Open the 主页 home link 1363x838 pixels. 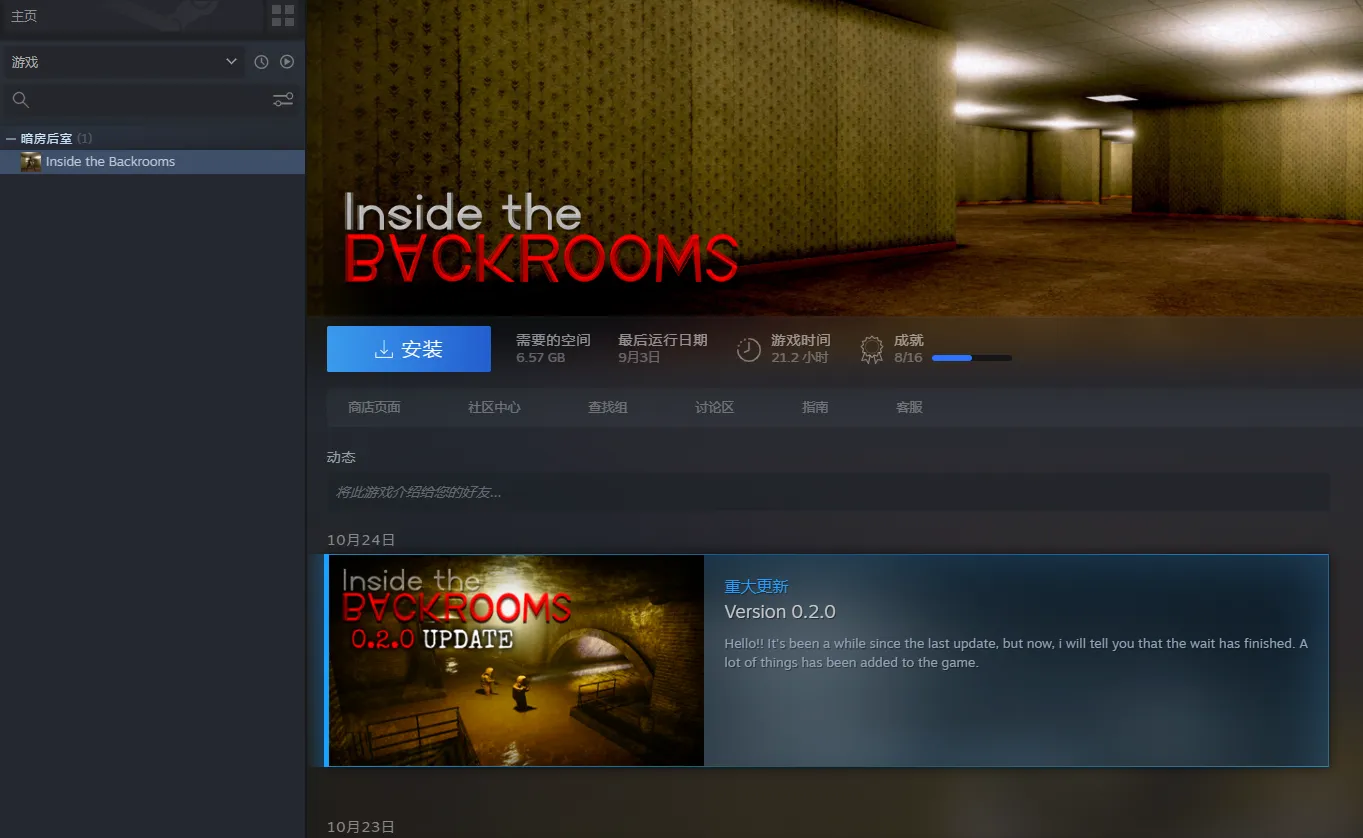click(x=24, y=16)
